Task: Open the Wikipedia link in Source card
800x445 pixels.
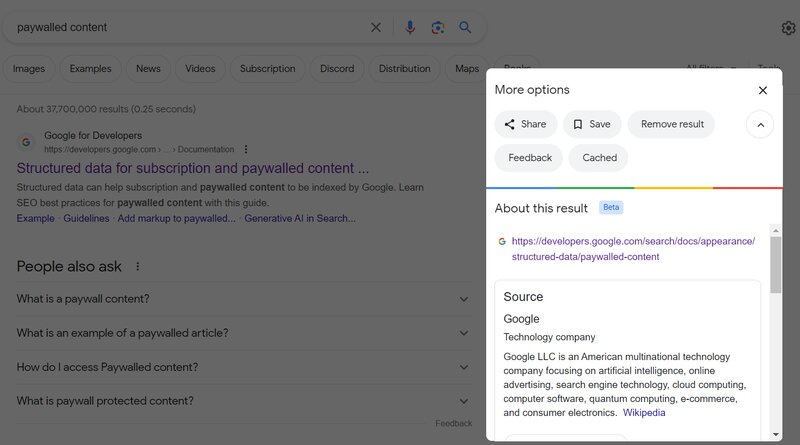Action: coord(644,413)
